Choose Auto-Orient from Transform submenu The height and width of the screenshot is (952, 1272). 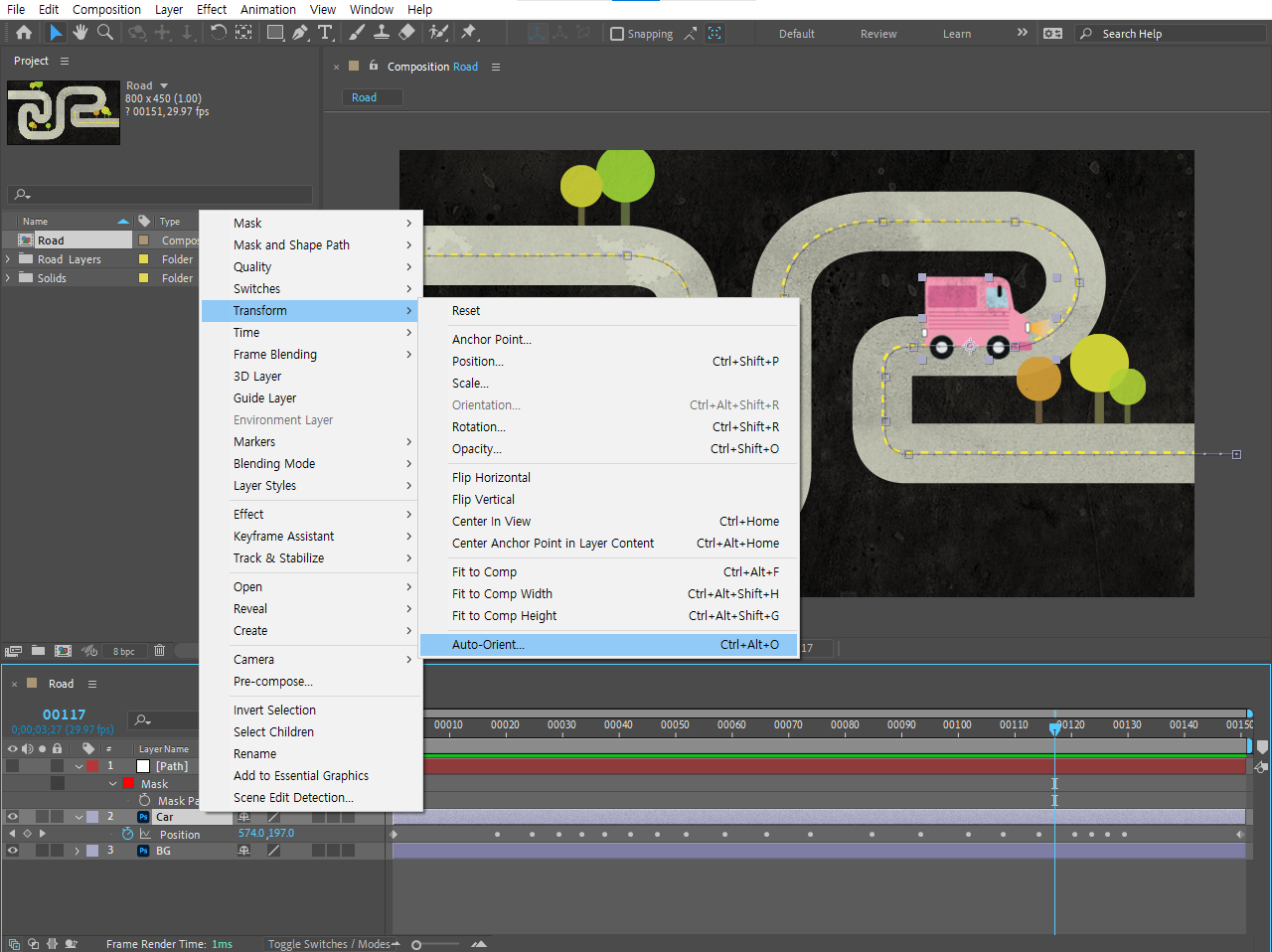(x=608, y=644)
